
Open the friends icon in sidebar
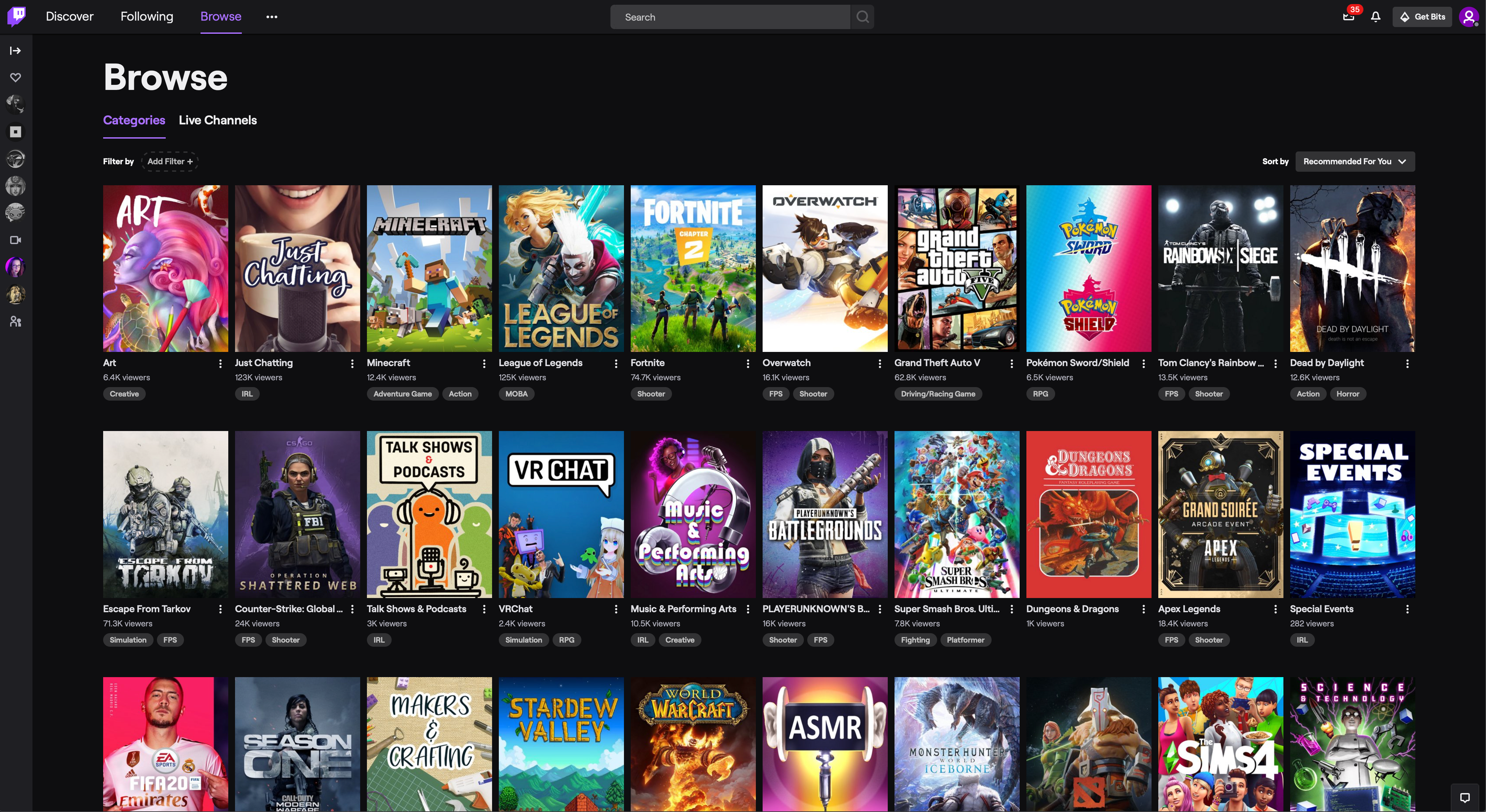16,322
